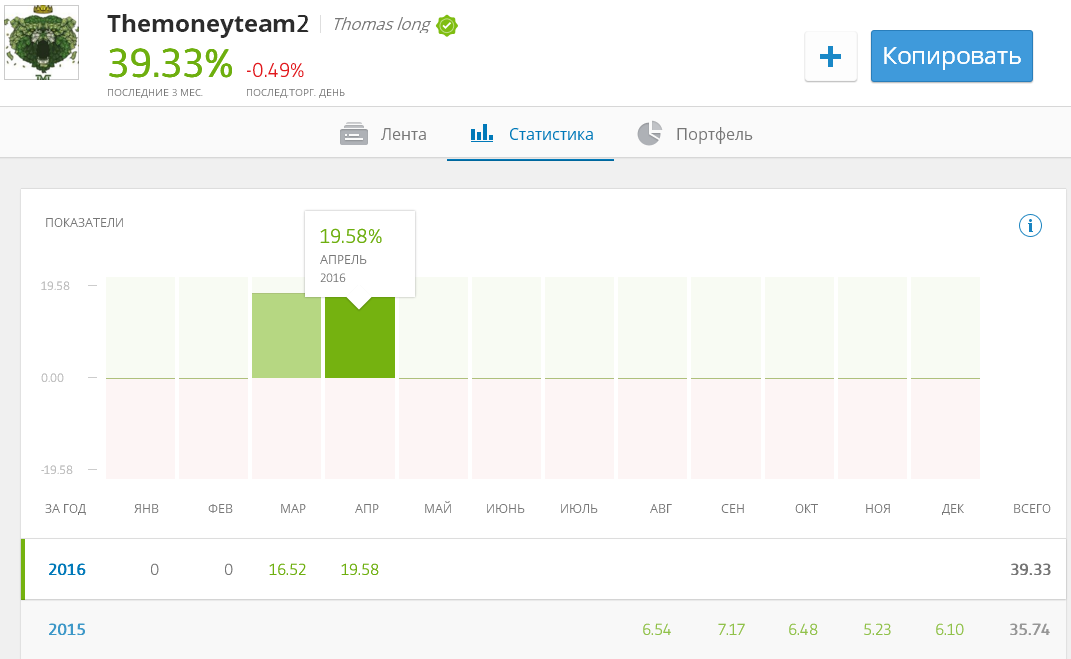Open the Лента tab
This screenshot has width=1071, height=659.
click(x=402, y=134)
